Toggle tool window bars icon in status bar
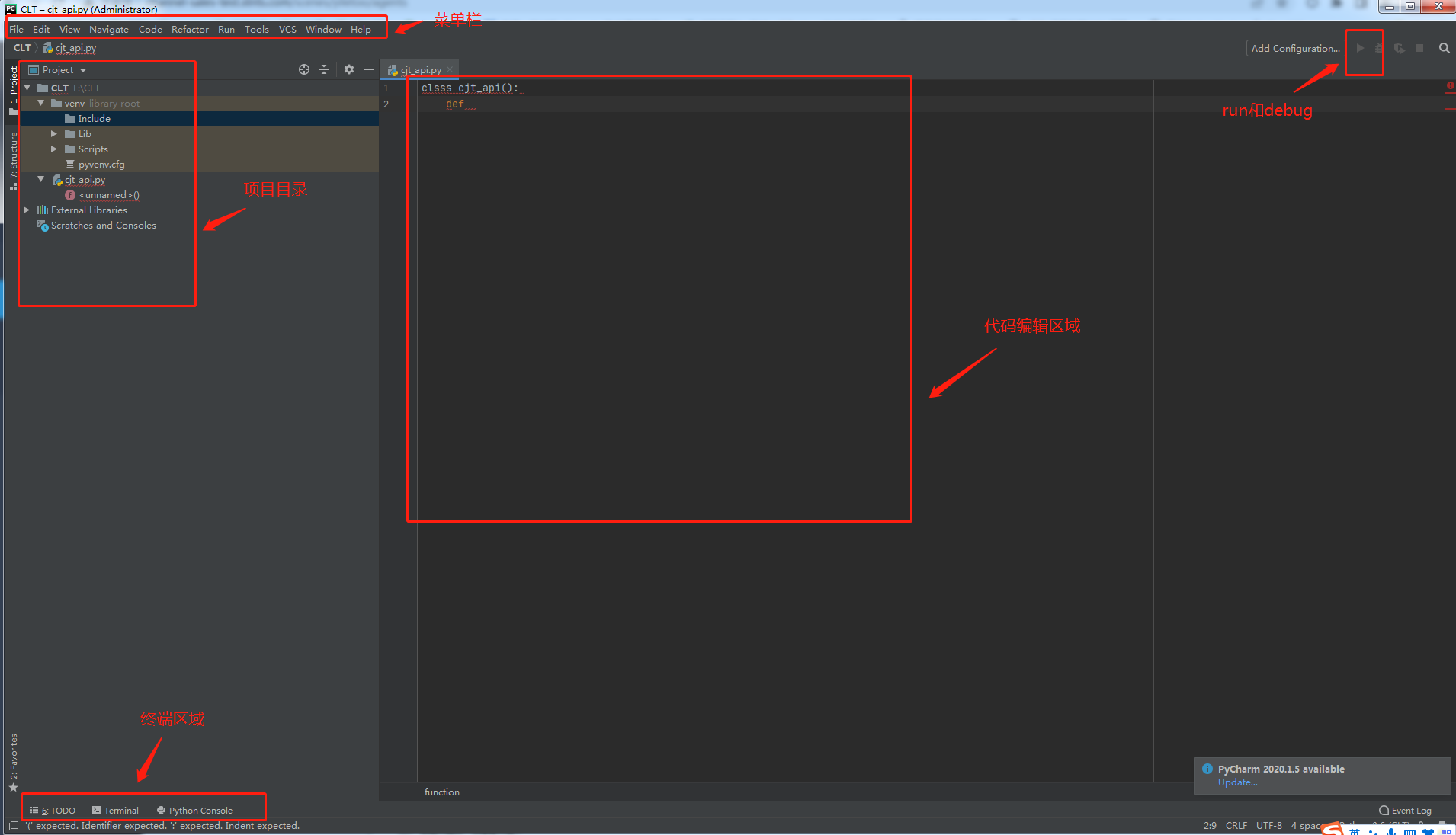Screen dimensions: 1456x835 pos(14,826)
